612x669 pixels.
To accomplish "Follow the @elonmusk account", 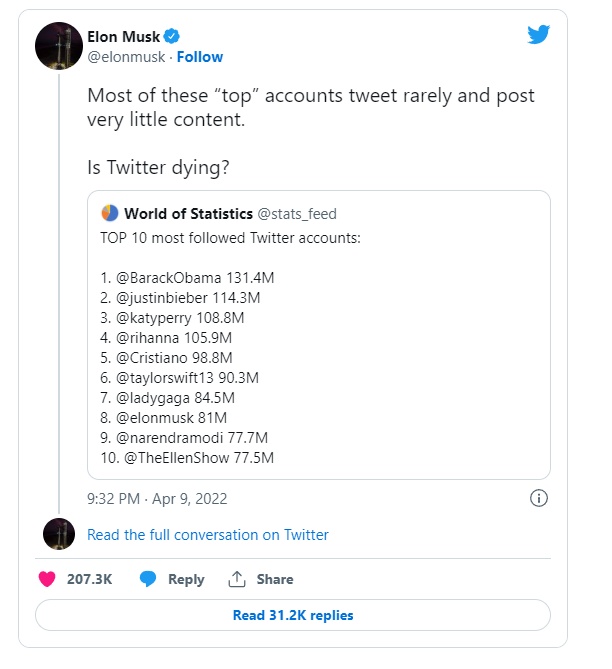I will point(200,57).
